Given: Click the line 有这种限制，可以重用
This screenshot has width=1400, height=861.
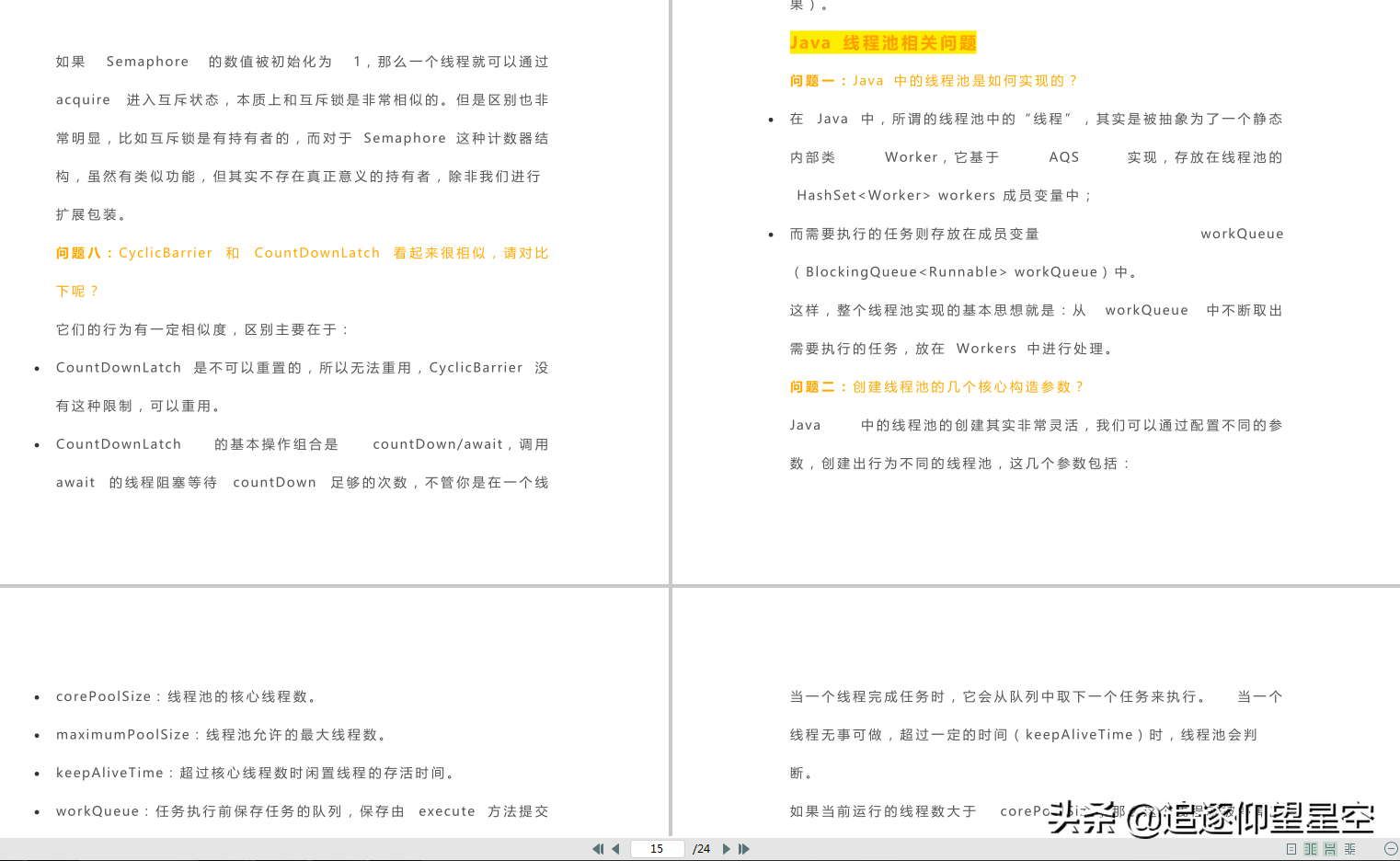Looking at the screenshot, I should [x=140, y=406].
